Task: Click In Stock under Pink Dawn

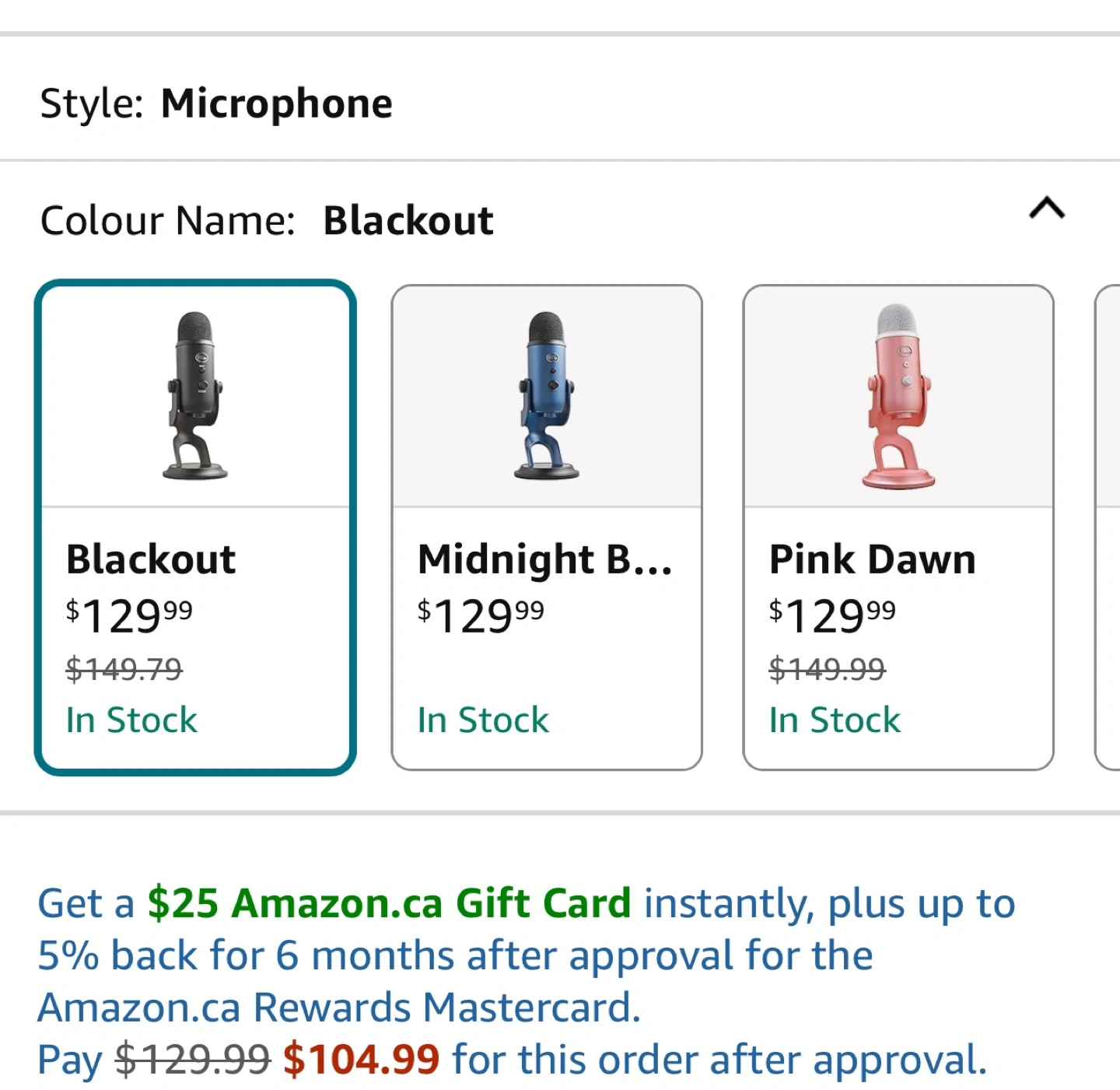Action: 835,720
